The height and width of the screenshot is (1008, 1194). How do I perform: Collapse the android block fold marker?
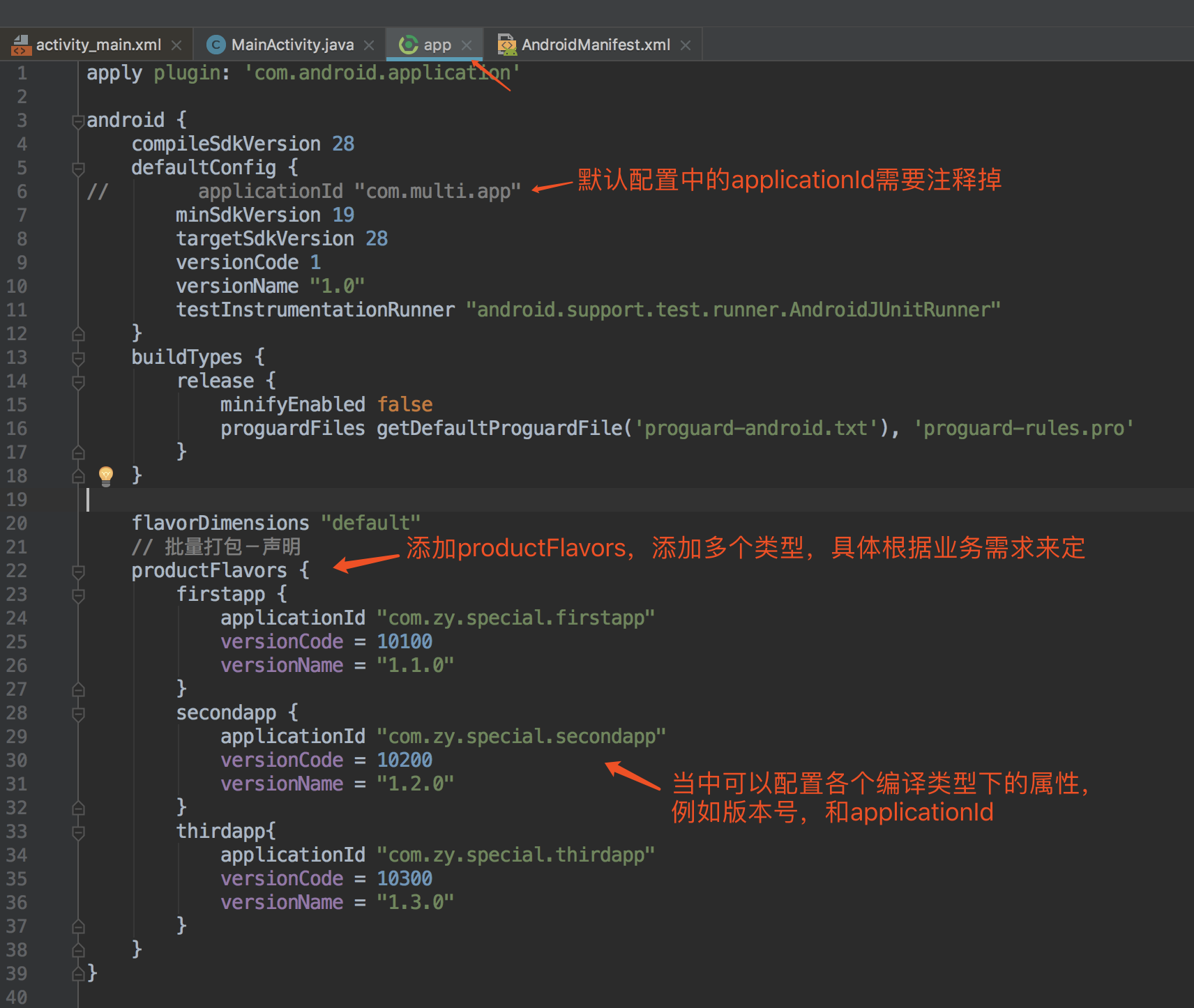[x=79, y=121]
